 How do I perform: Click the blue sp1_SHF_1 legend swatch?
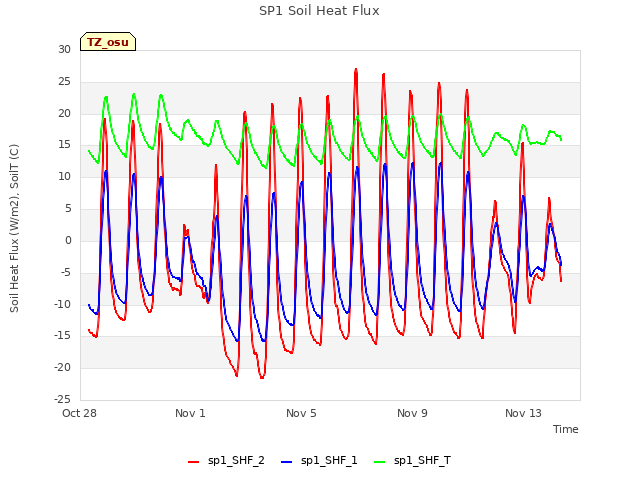click(287, 462)
